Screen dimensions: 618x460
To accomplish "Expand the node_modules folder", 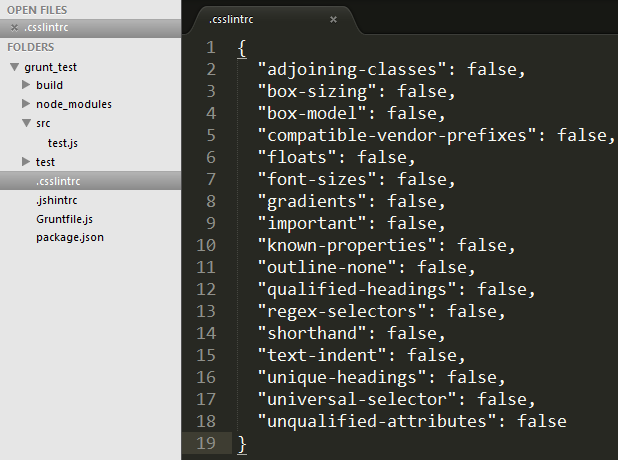I will pos(26,104).
